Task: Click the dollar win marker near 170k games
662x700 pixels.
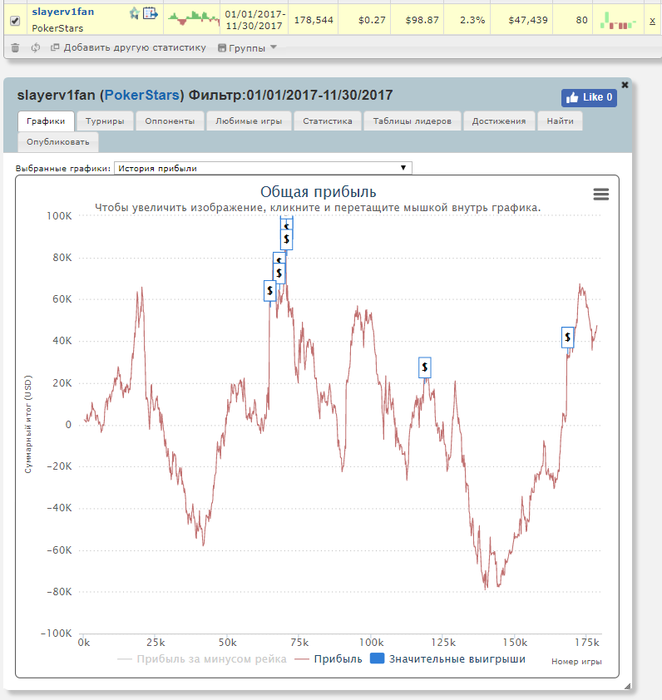Action: tap(567, 337)
